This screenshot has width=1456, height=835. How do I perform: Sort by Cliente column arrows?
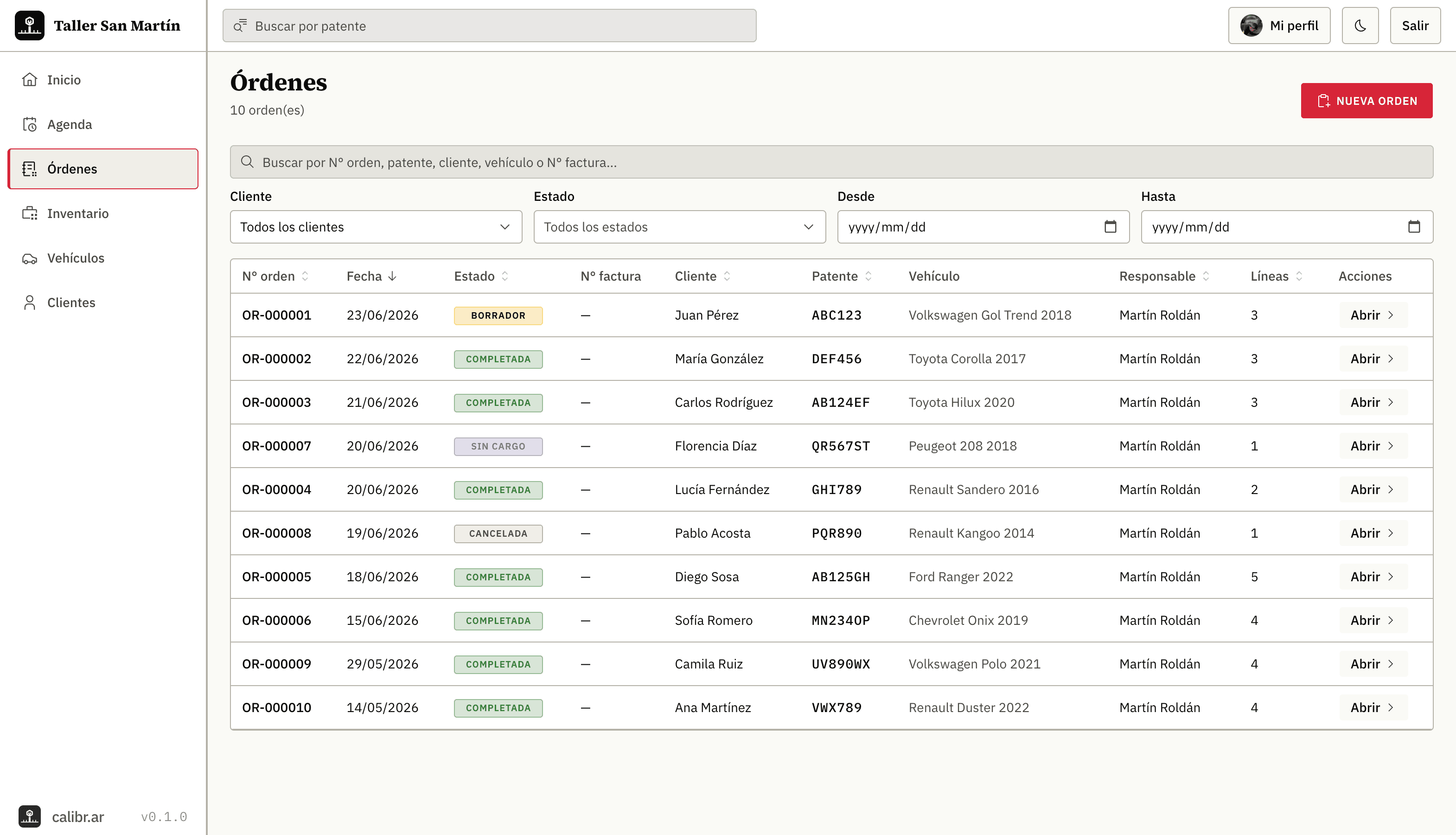pyautogui.click(x=727, y=276)
